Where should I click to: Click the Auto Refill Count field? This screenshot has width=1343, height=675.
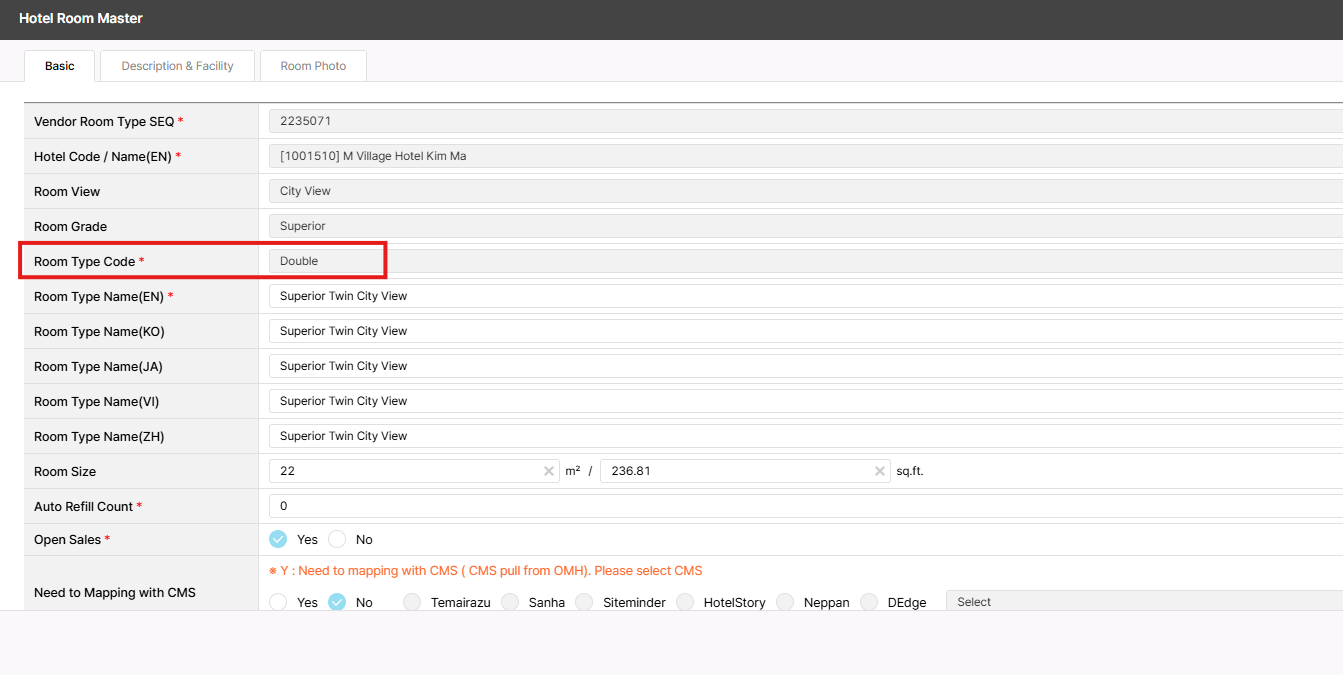point(800,506)
